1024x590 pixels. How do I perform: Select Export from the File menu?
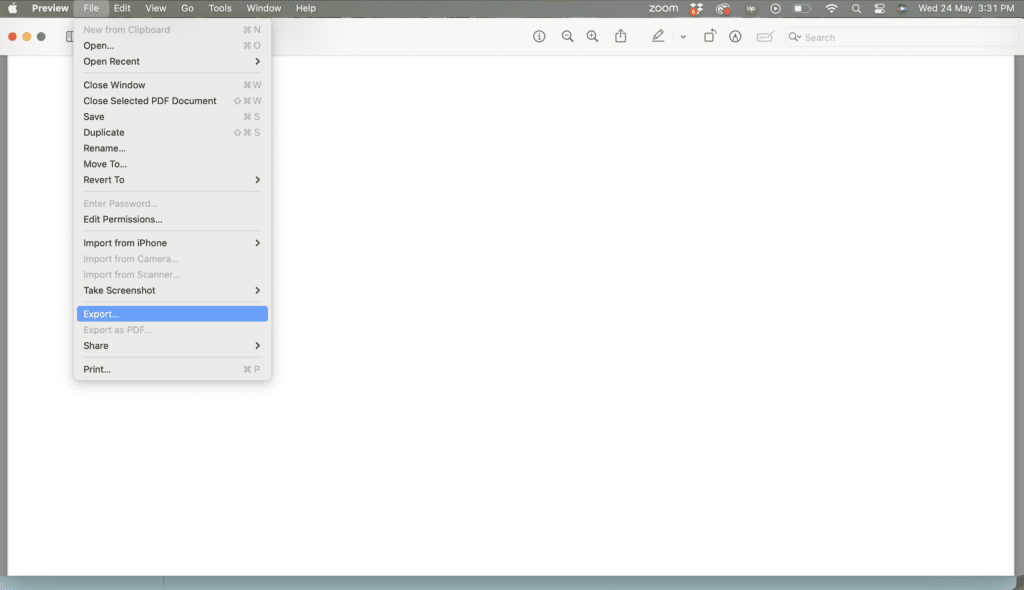coord(101,313)
